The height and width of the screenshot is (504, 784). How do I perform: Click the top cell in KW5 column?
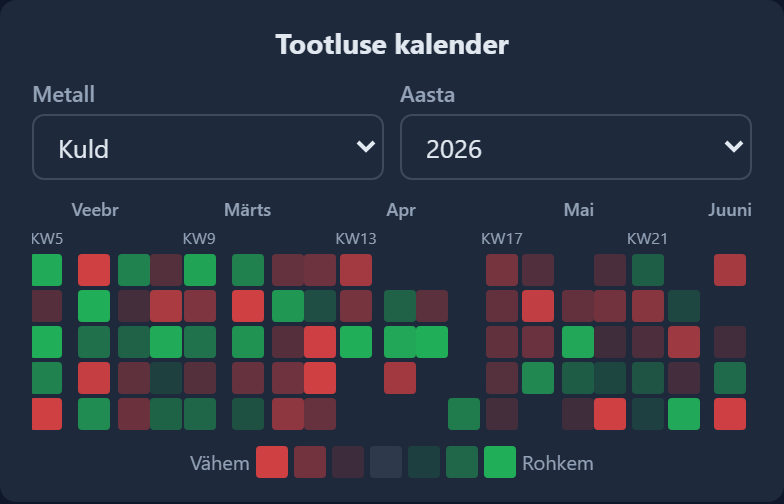pos(47,270)
